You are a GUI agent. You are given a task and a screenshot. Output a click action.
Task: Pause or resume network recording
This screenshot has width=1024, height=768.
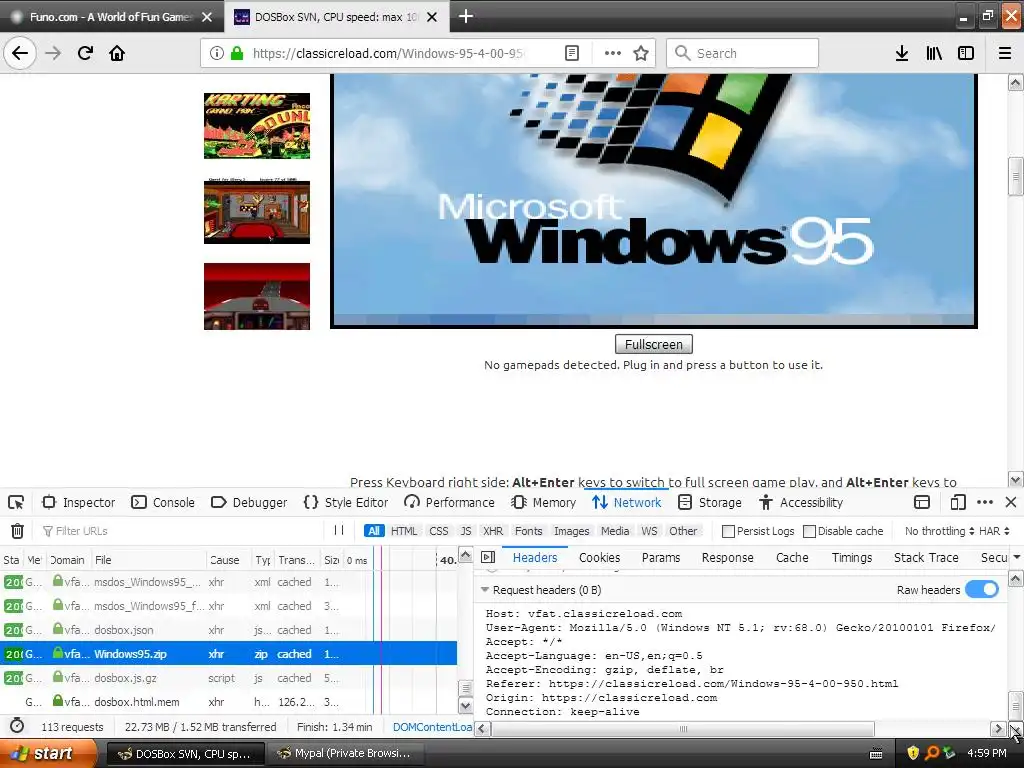338,530
